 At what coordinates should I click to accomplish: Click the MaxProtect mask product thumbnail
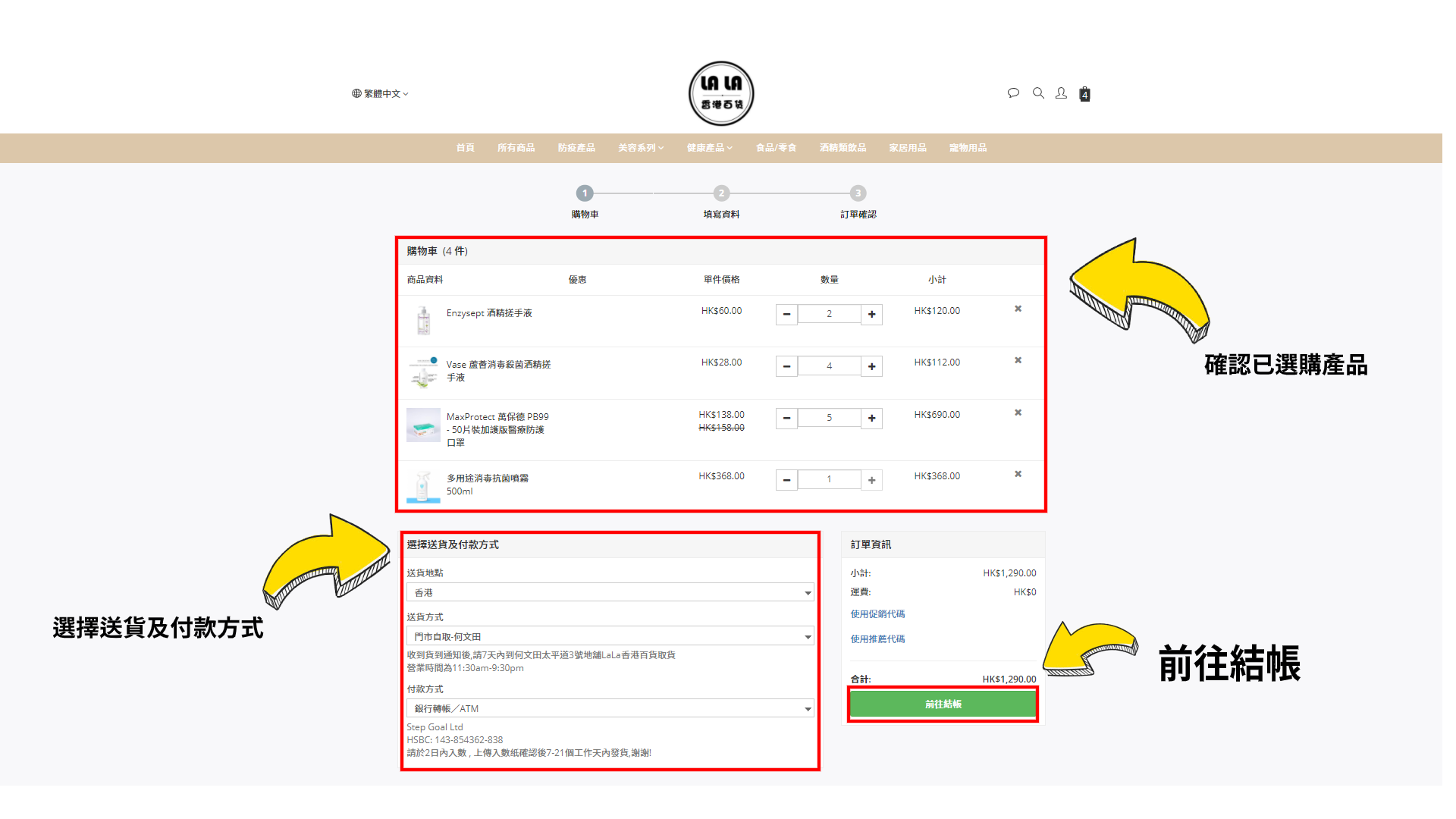423,425
